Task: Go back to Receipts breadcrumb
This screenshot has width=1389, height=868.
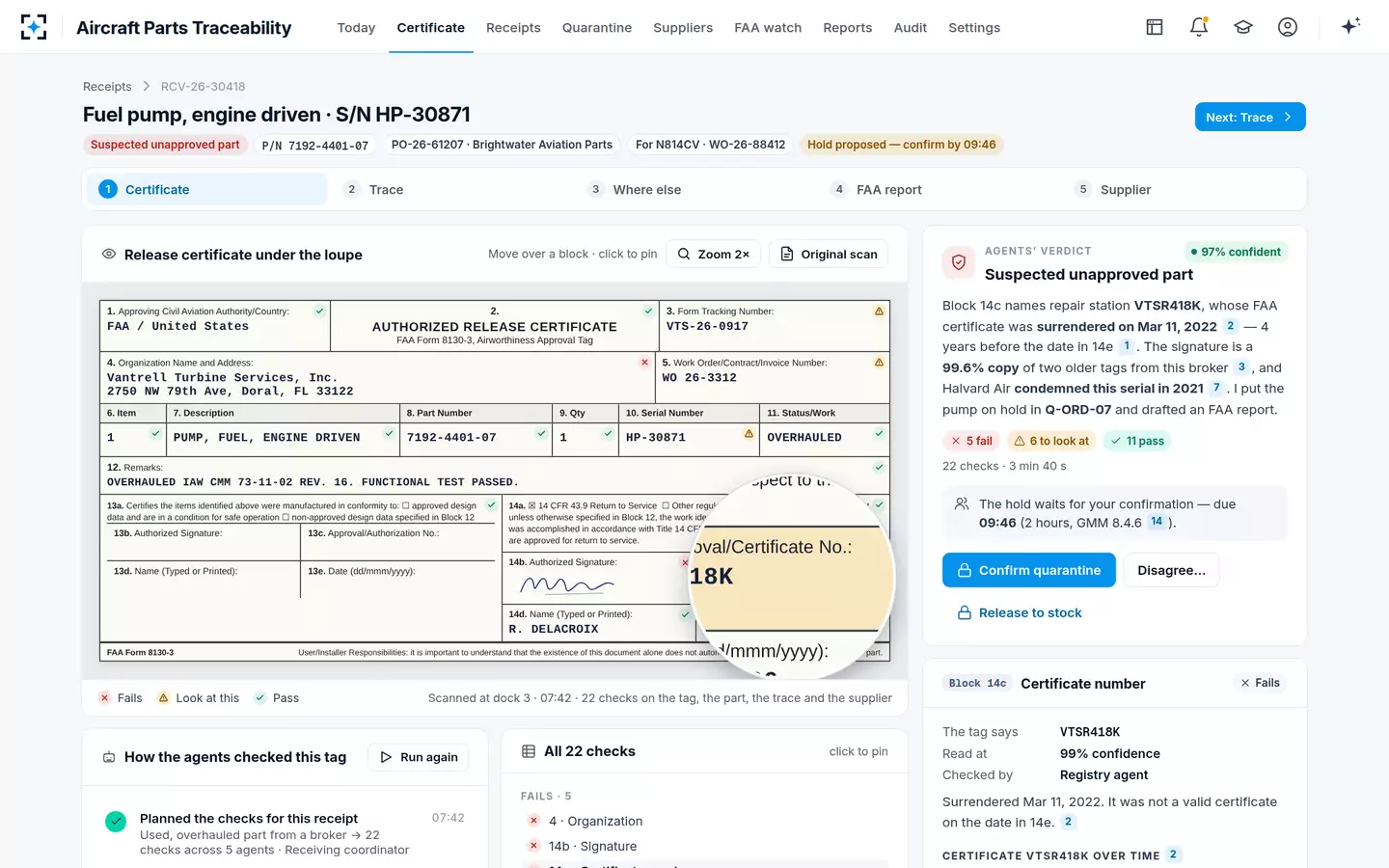Action: tap(107, 87)
